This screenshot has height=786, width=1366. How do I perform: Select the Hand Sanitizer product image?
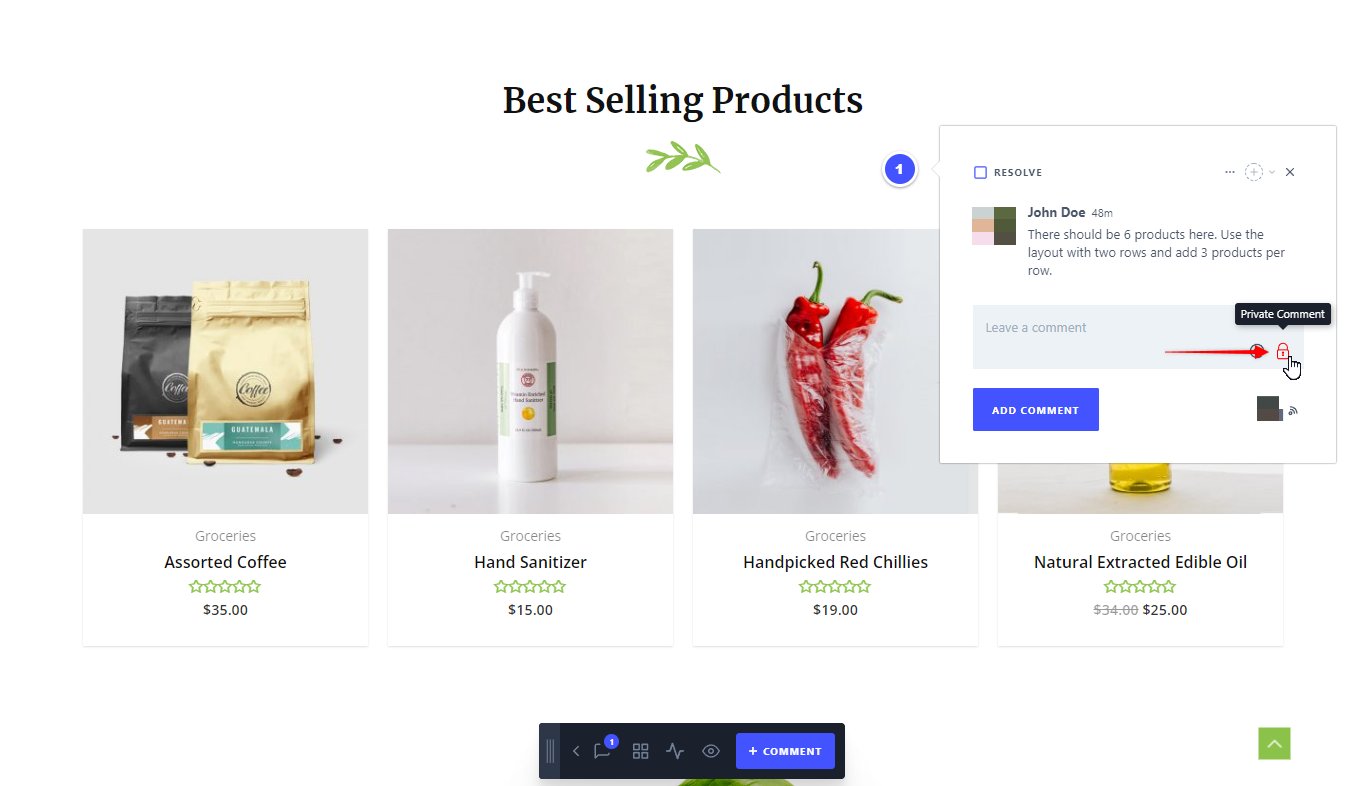(530, 371)
